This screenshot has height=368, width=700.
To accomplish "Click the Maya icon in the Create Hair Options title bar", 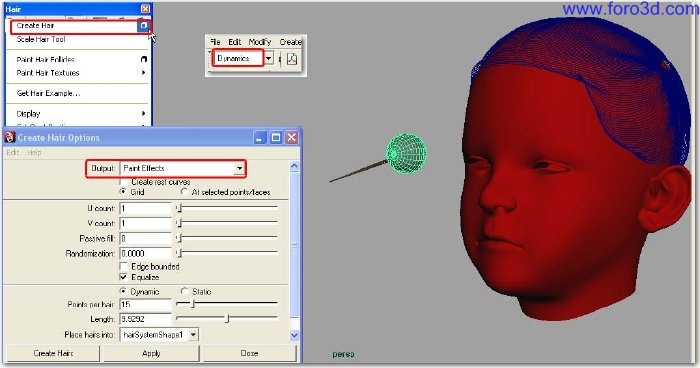I will click(10, 138).
